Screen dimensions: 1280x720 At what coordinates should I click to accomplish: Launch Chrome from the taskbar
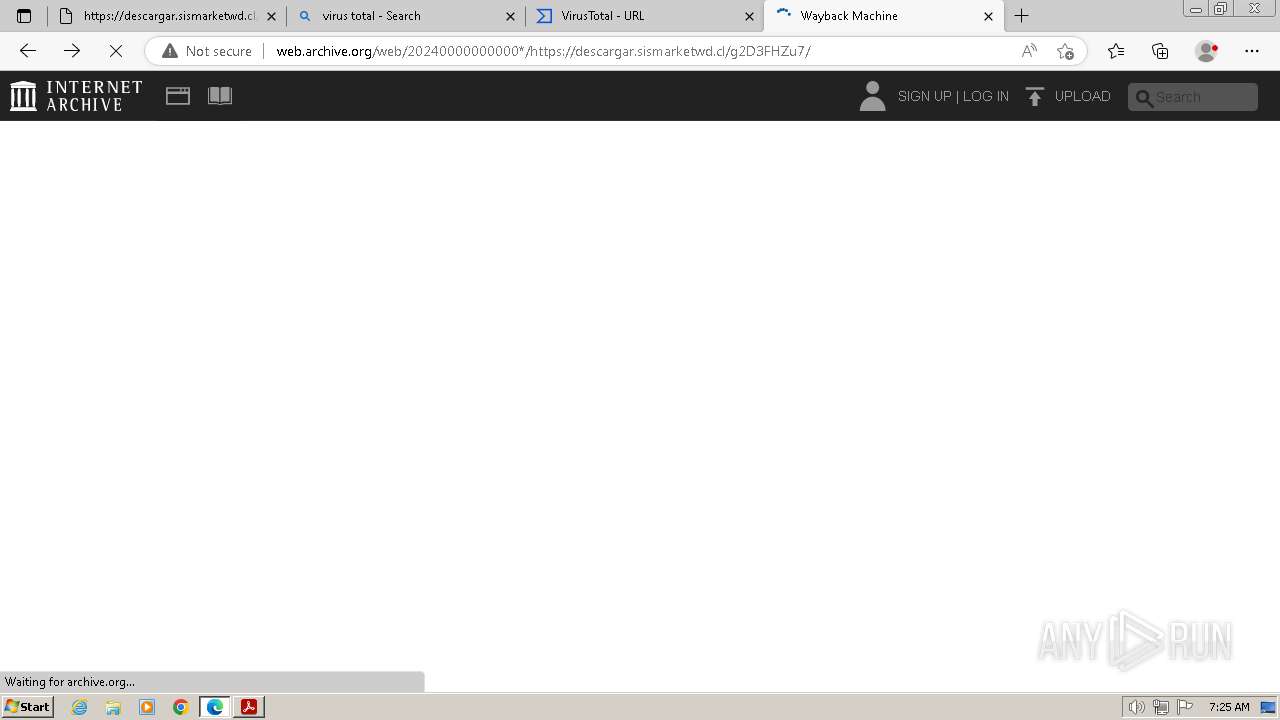coord(181,707)
